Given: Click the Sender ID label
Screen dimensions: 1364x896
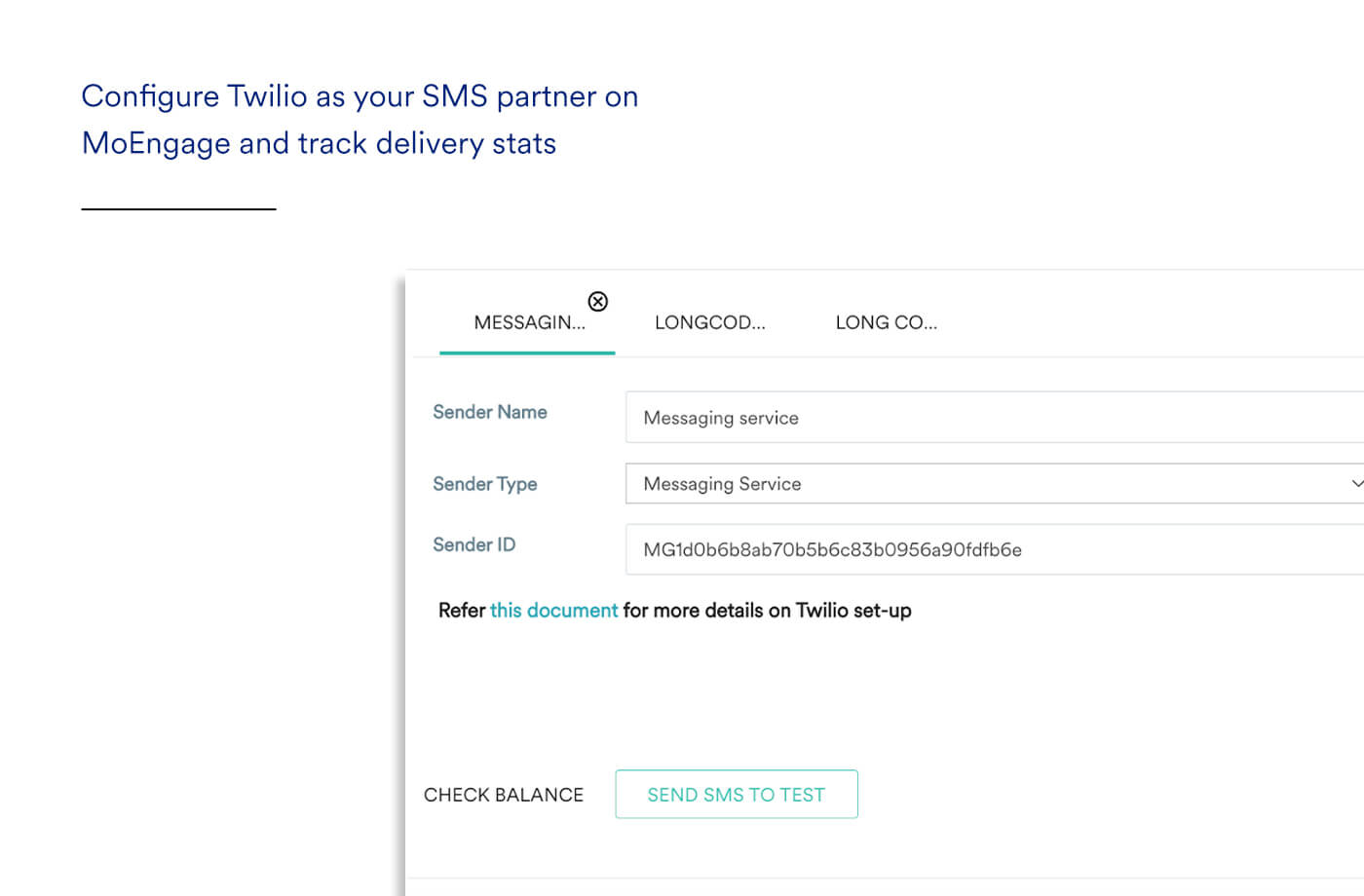Looking at the screenshot, I should click(x=474, y=544).
